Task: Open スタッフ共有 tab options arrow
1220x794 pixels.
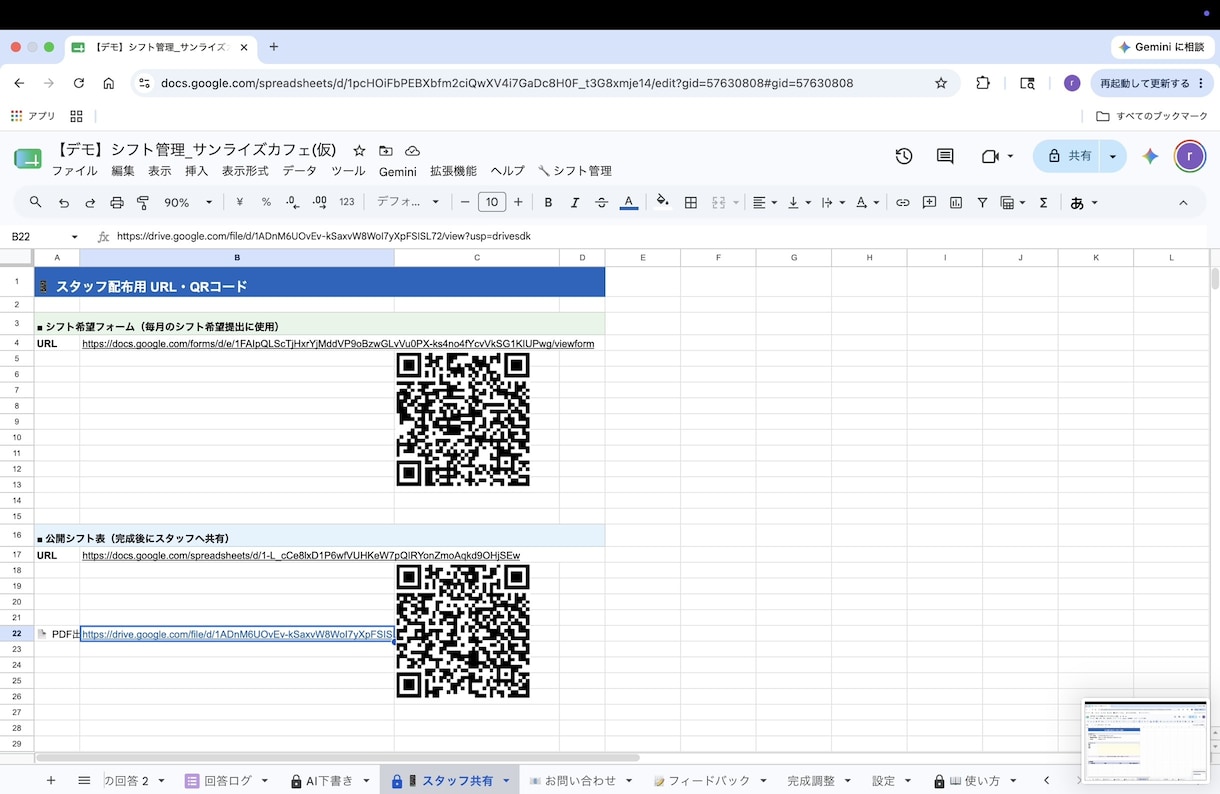Action: tap(506, 781)
